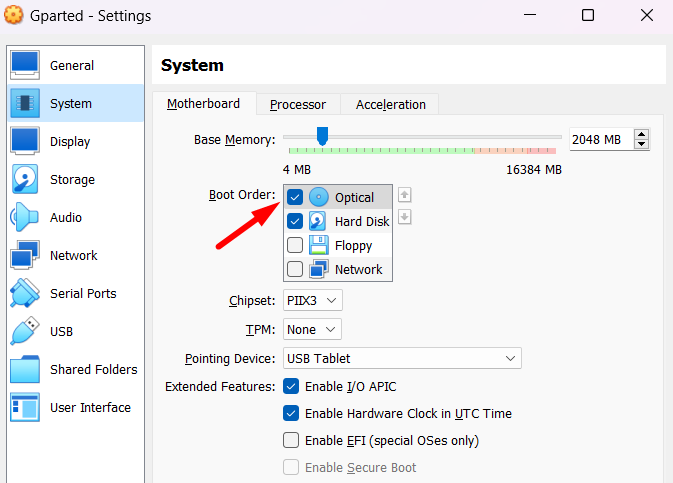Expand the Pointing Device combo box
This screenshot has width=673, height=483.
401,358
